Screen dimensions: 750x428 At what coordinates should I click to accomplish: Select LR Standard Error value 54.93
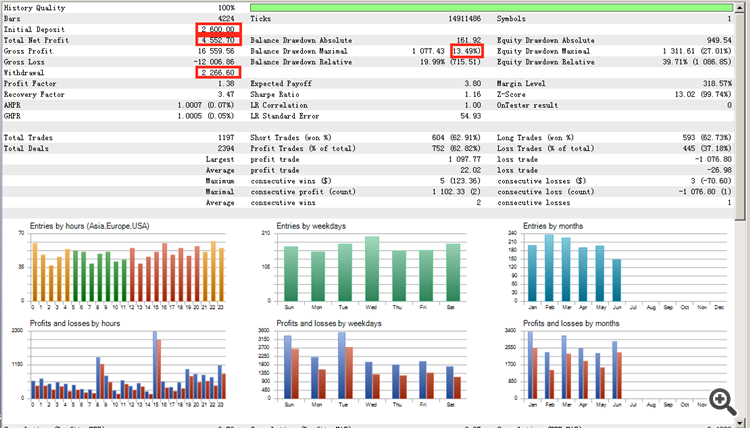(471, 116)
